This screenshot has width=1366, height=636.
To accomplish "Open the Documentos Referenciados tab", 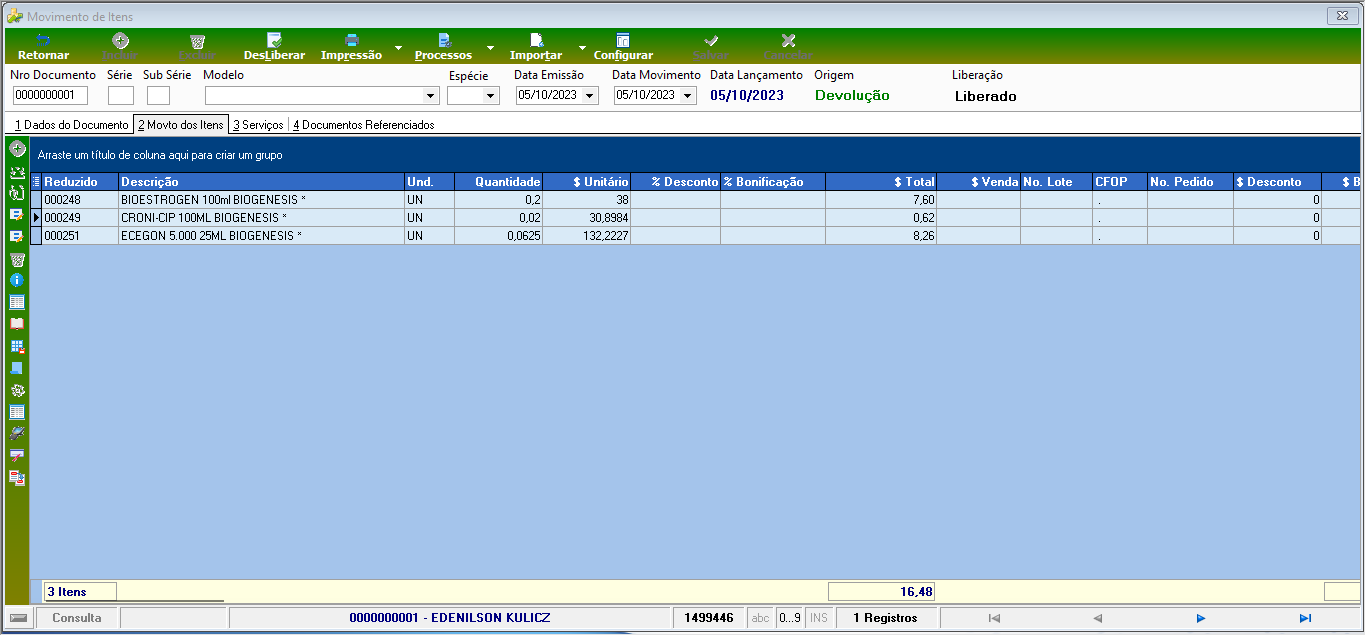I will coord(364,125).
